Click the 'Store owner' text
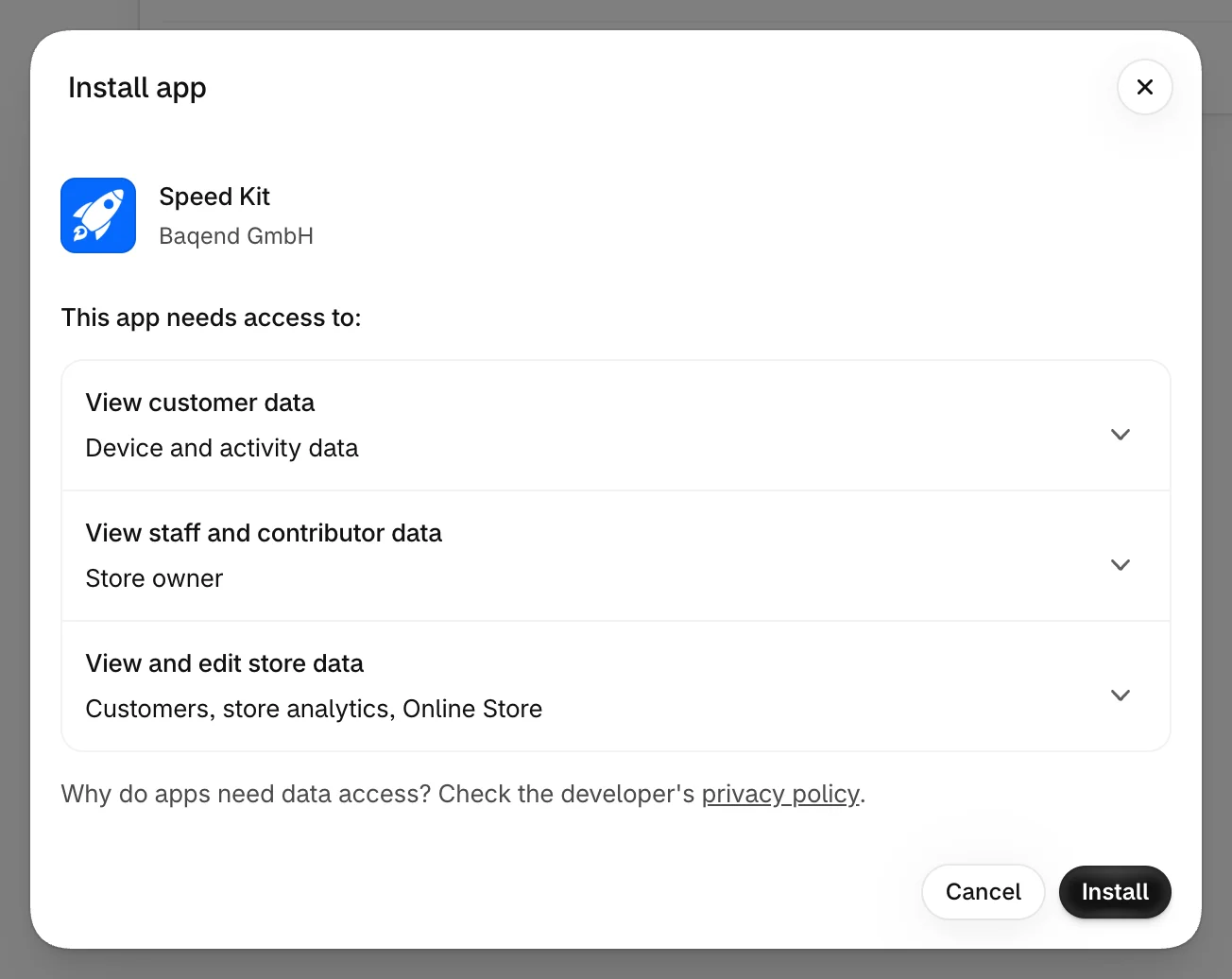The image size is (1232, 979). click(154, 578)
